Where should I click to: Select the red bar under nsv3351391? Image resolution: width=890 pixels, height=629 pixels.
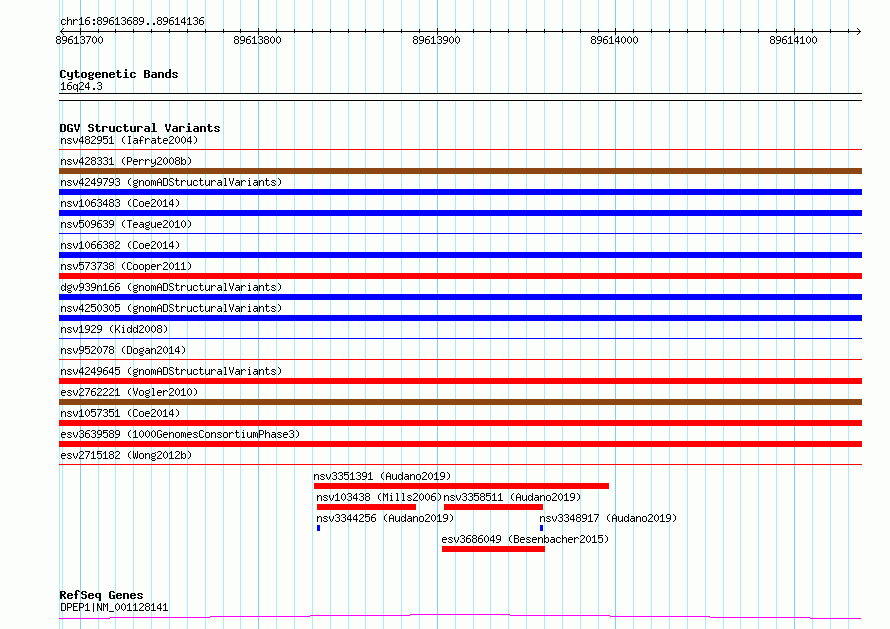click(461, 486)
